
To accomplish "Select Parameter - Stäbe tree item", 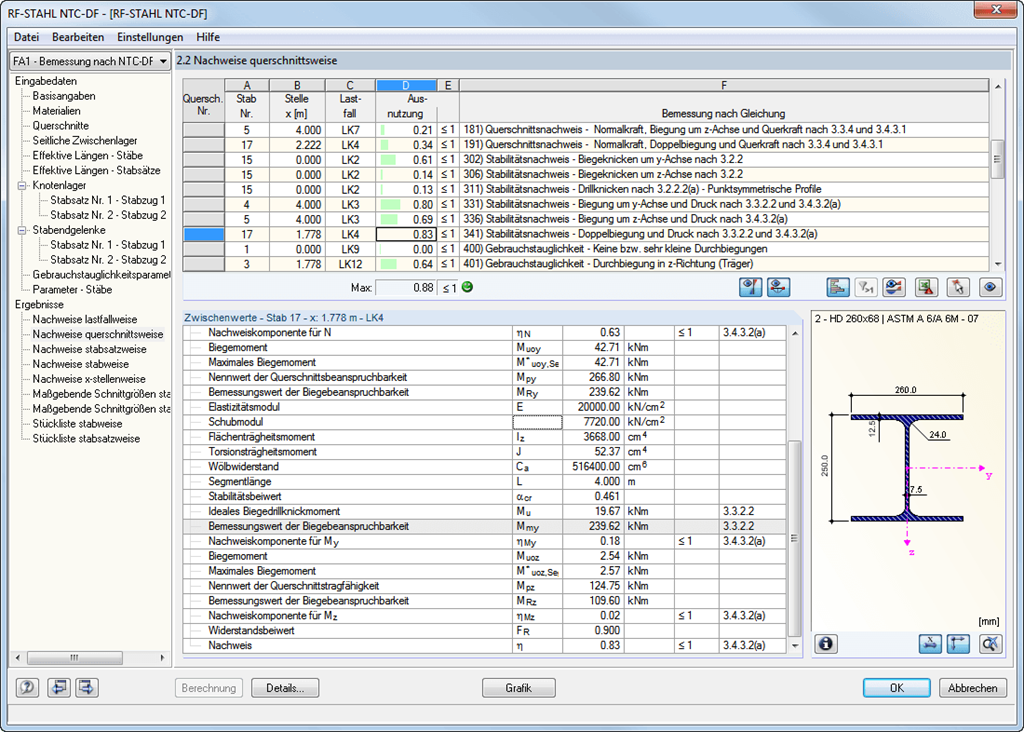I will (72, 289).
